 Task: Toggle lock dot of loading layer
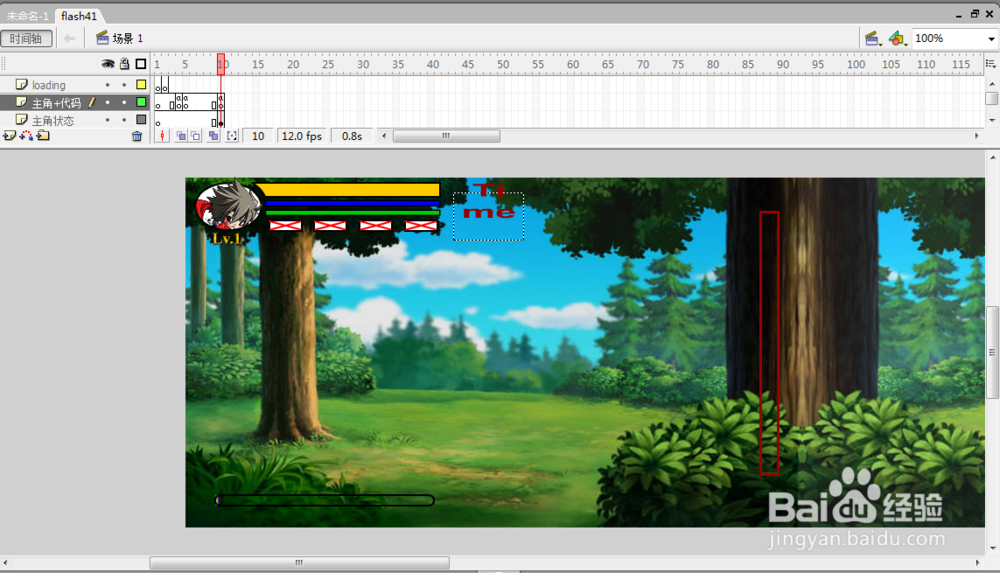tap(124, 85)
